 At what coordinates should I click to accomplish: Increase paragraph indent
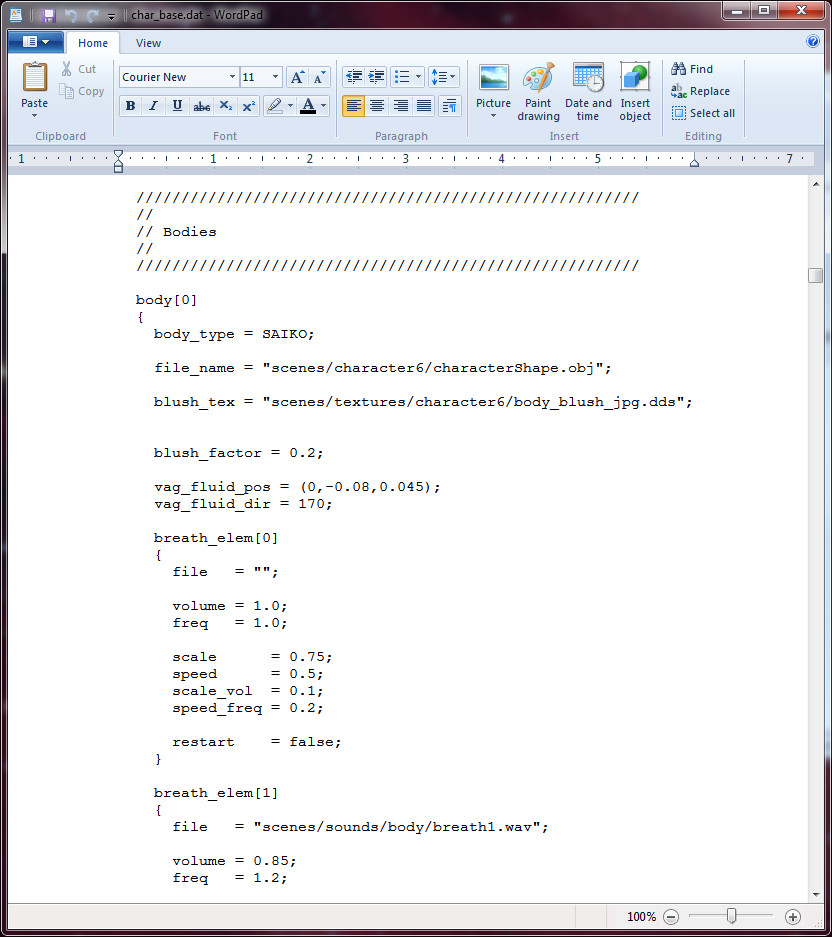point(377,76)
